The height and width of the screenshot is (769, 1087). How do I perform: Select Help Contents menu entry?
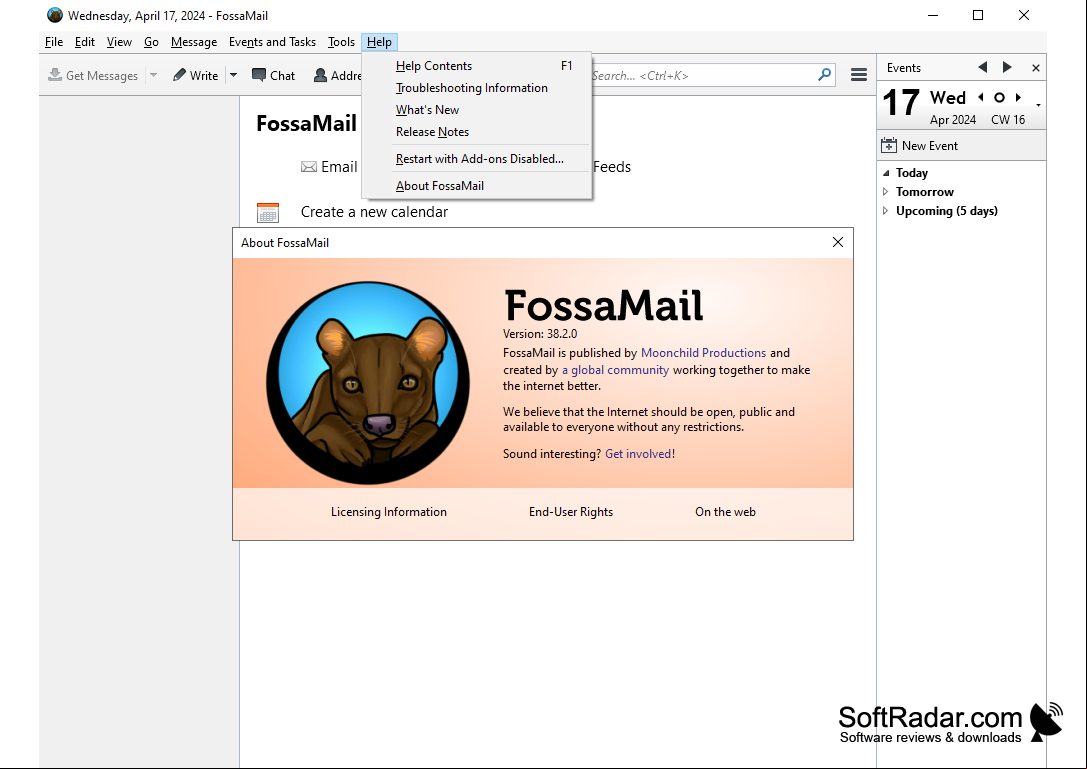point(477,66)
